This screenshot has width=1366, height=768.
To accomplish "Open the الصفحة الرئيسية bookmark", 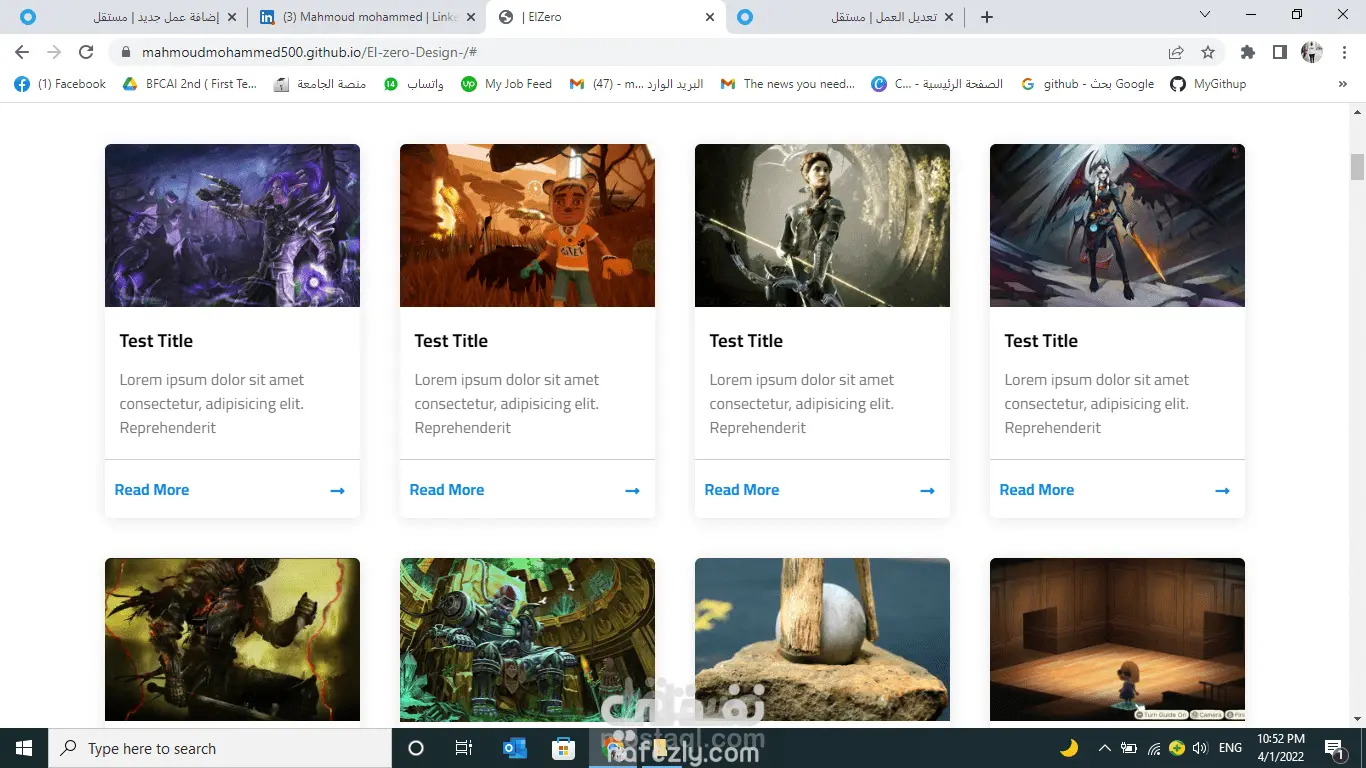I will 937,84.
